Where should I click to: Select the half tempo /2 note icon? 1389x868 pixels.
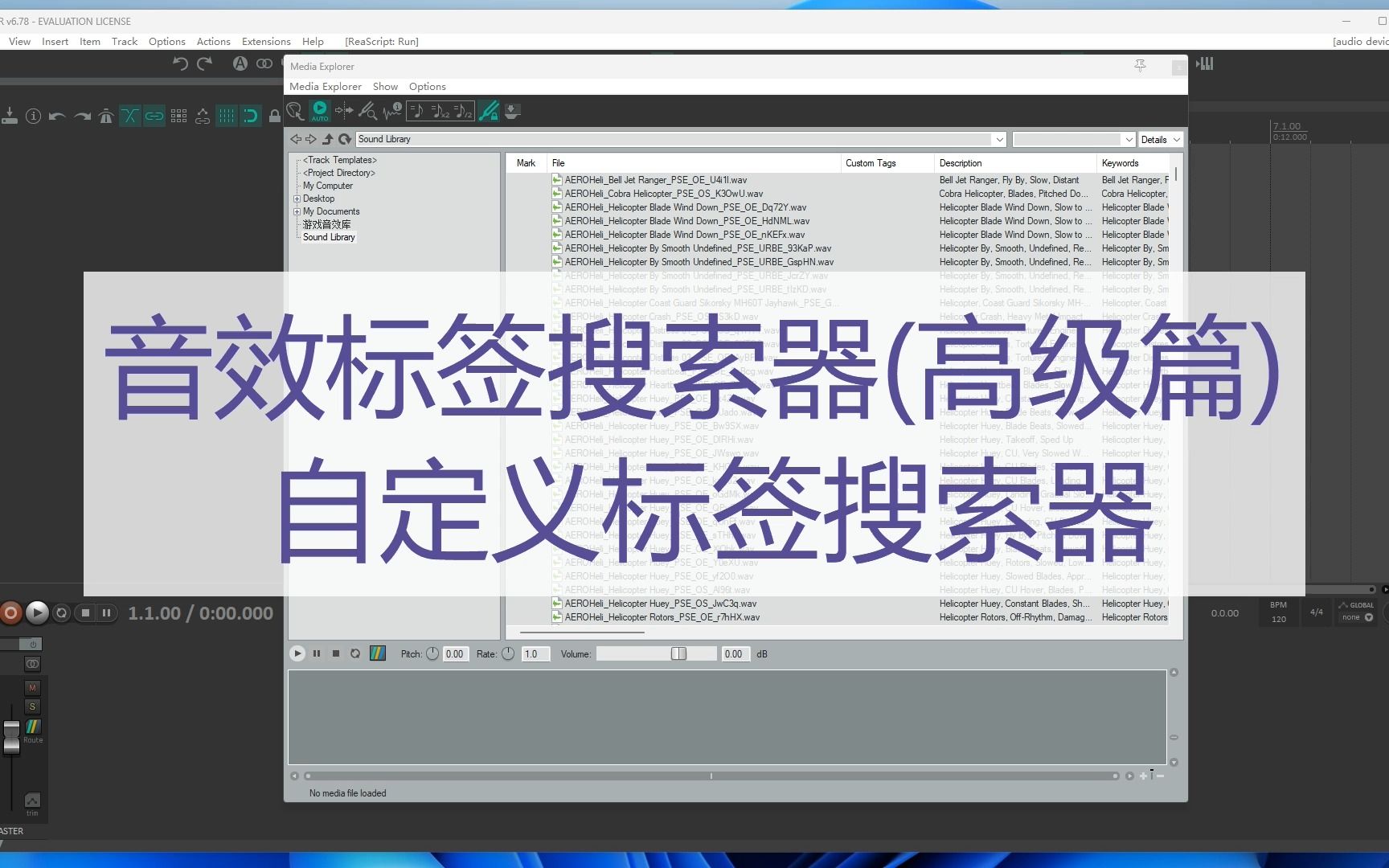point(464,111)
